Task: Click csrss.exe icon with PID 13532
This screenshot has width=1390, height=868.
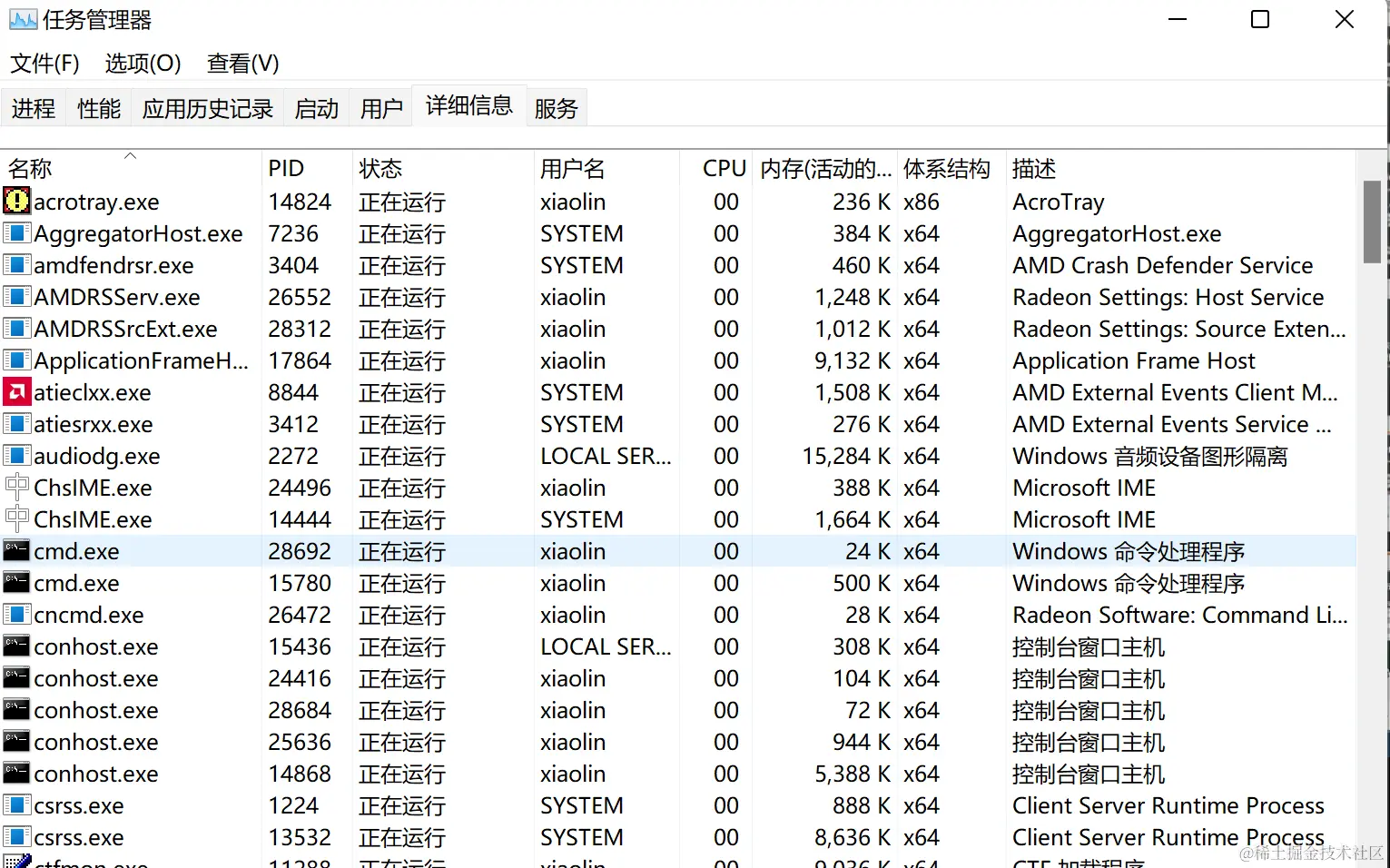Action: tap(16, 837)
